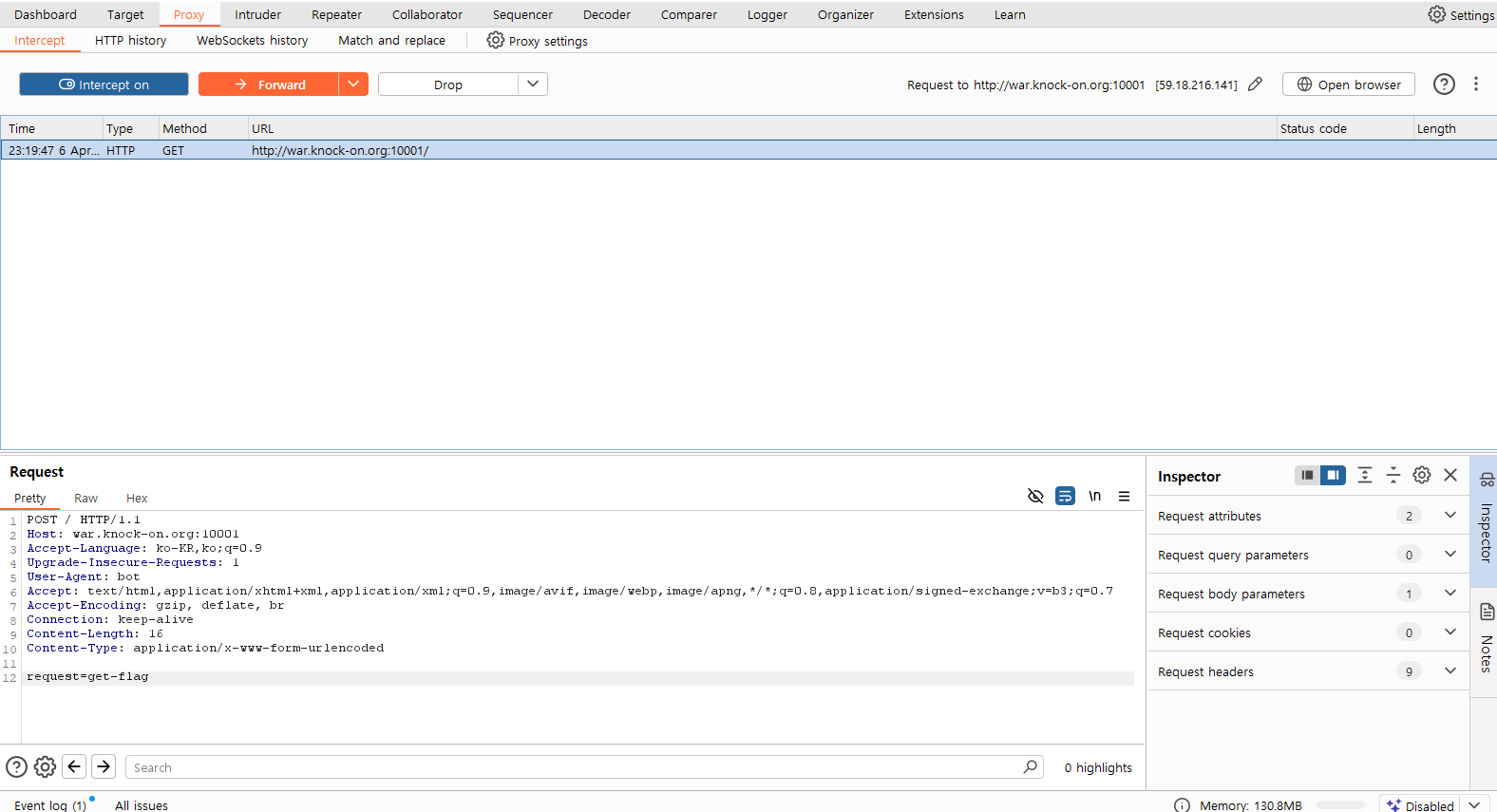Open the Repeater tab
This screenshot has height=812, width=1497.
pos(336,14)
